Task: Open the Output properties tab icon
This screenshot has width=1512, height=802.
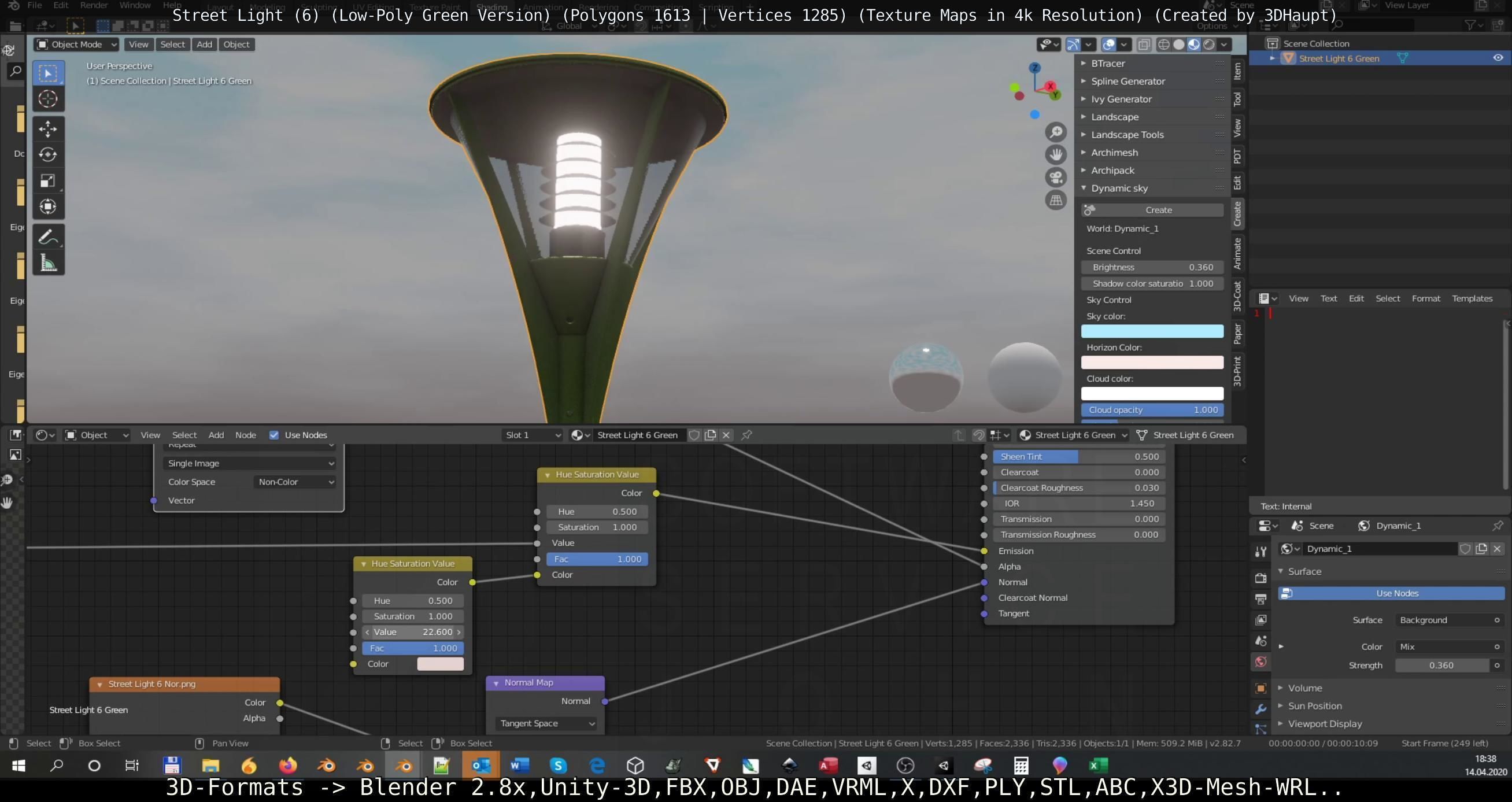Action: tap(1260, 599)
